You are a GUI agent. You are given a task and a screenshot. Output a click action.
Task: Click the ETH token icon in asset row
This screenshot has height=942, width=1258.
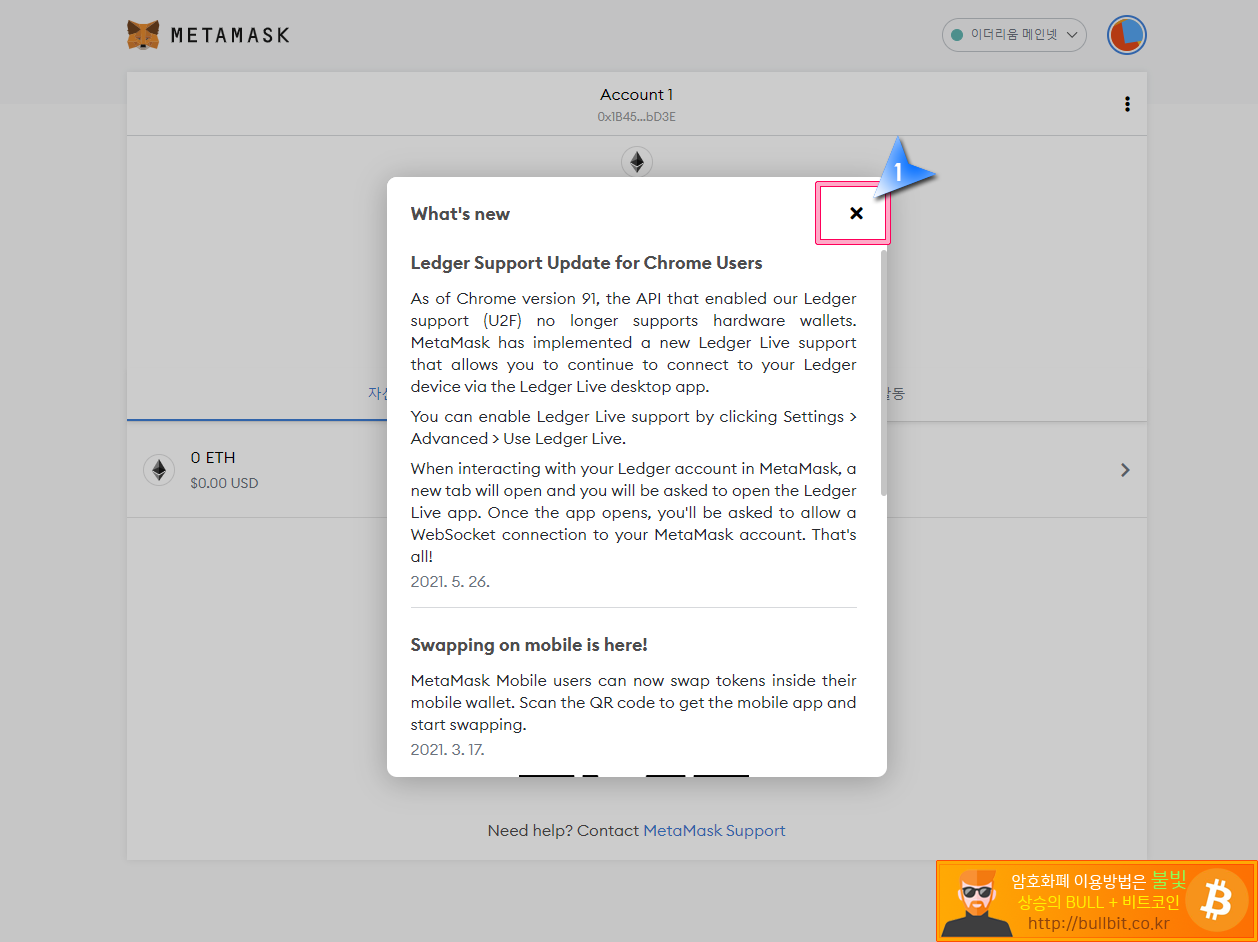tap(158, 470)
